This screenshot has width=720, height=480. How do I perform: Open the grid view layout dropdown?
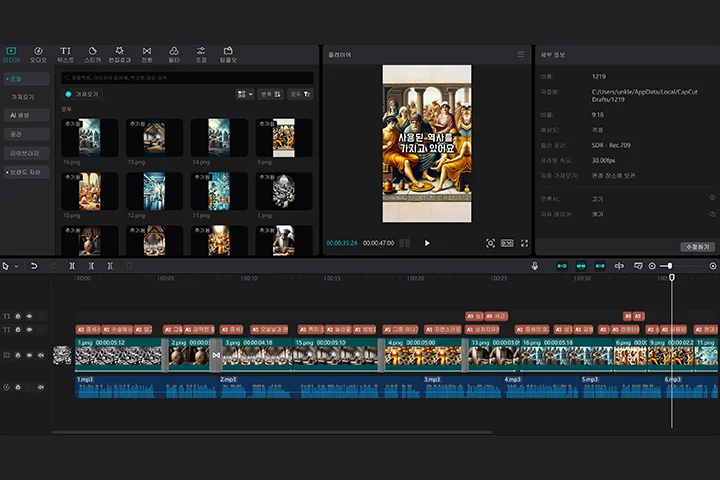tap(245, 94)
